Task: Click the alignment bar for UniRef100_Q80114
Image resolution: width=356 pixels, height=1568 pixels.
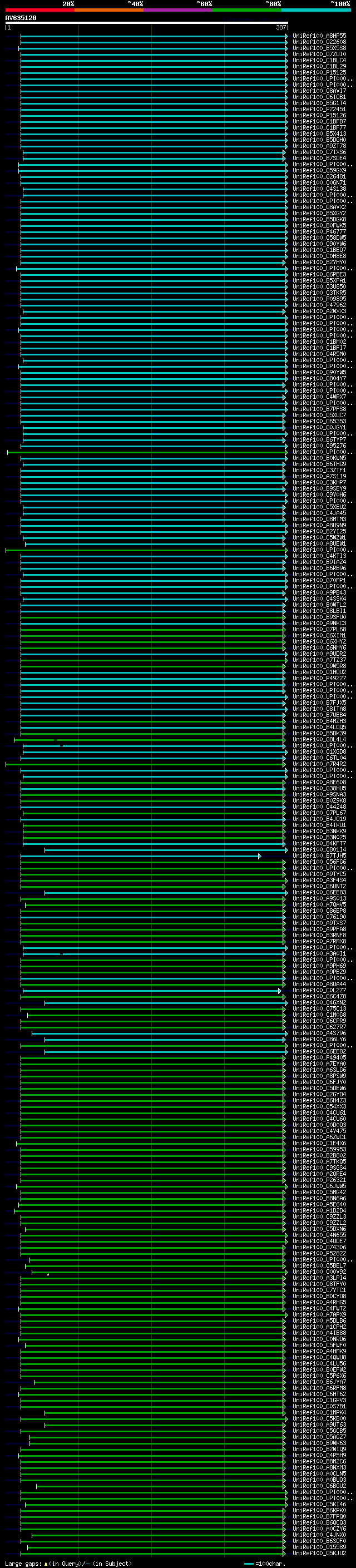Action: (164, 850)
